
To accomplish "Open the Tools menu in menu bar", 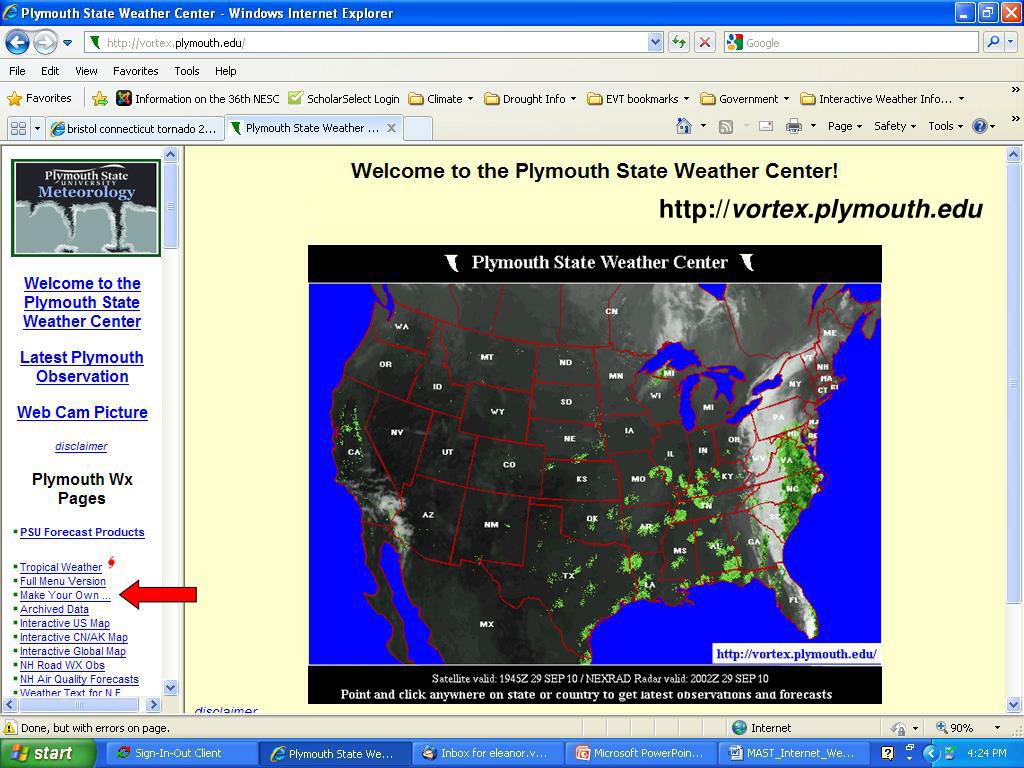I will point(186,71).
